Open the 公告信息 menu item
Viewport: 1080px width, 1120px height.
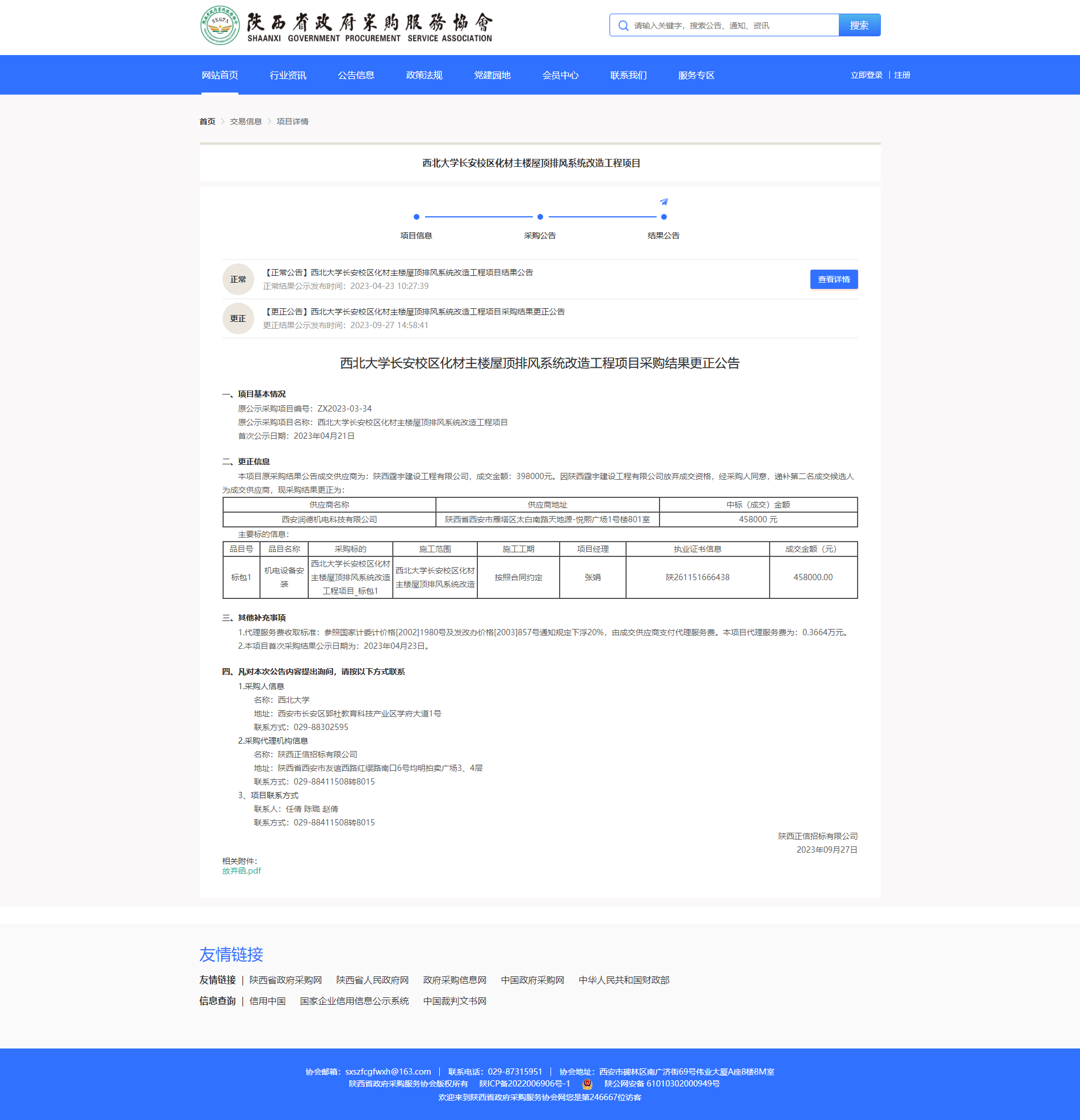click(355, 75)
